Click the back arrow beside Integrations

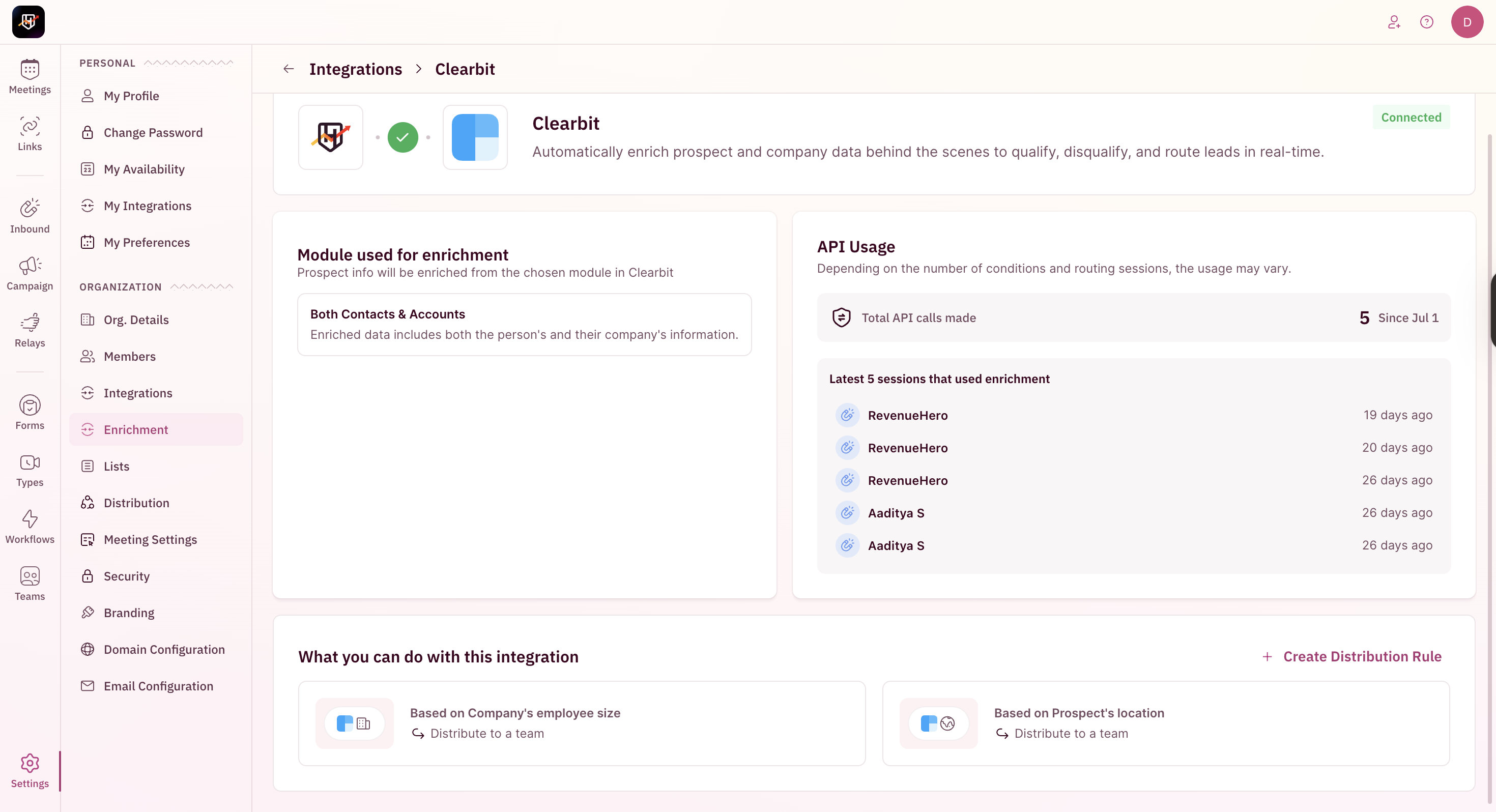pos(289,69)
